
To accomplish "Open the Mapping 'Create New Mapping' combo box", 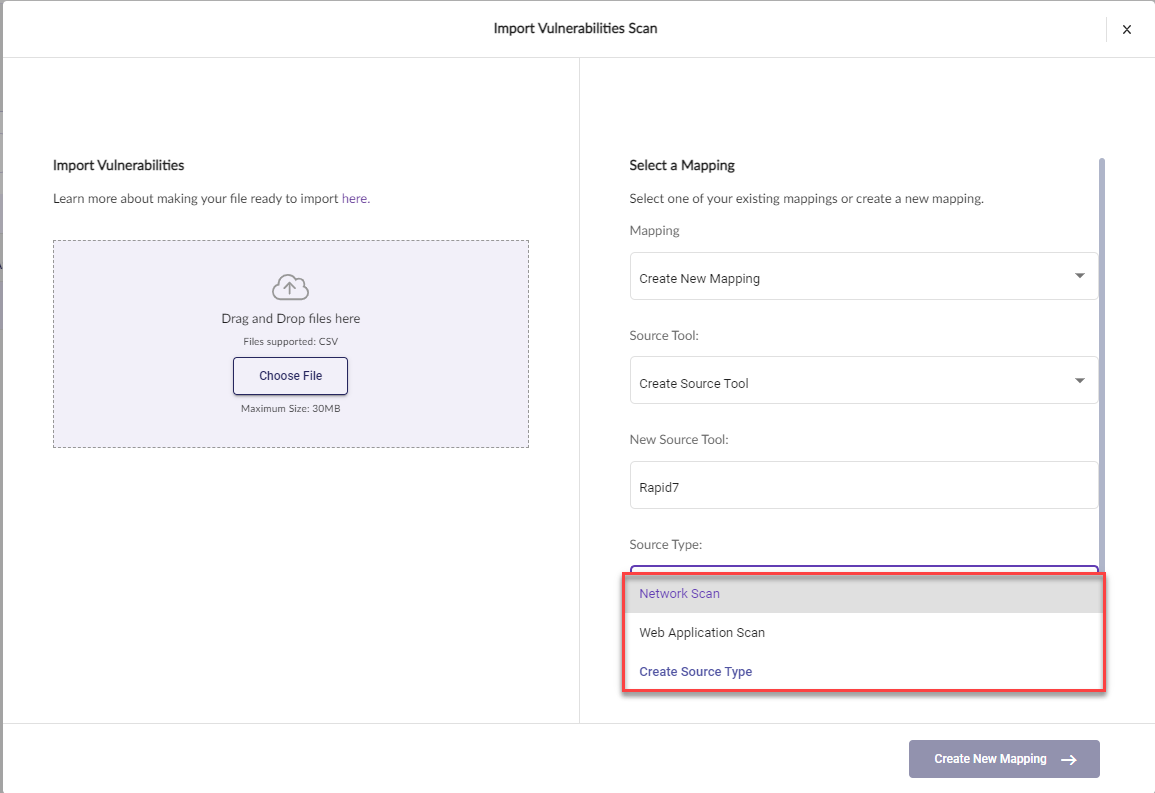I will 850,277.
